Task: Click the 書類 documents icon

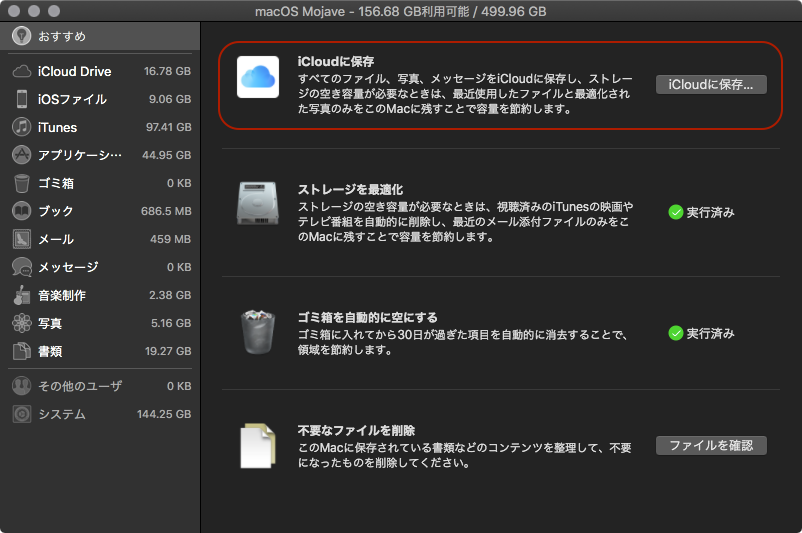Action: (21, 351)
